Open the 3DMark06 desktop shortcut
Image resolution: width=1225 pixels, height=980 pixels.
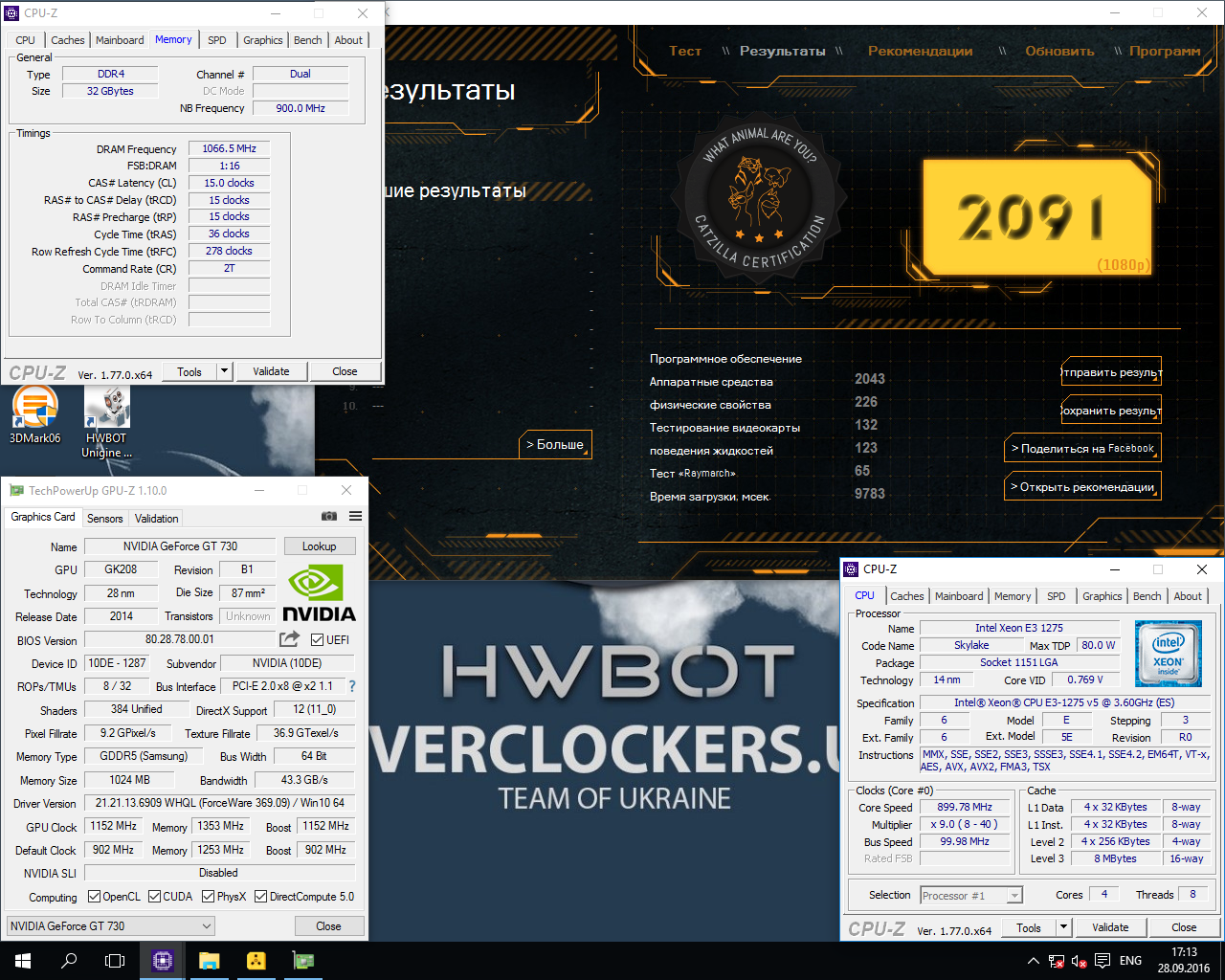[34, 414]
